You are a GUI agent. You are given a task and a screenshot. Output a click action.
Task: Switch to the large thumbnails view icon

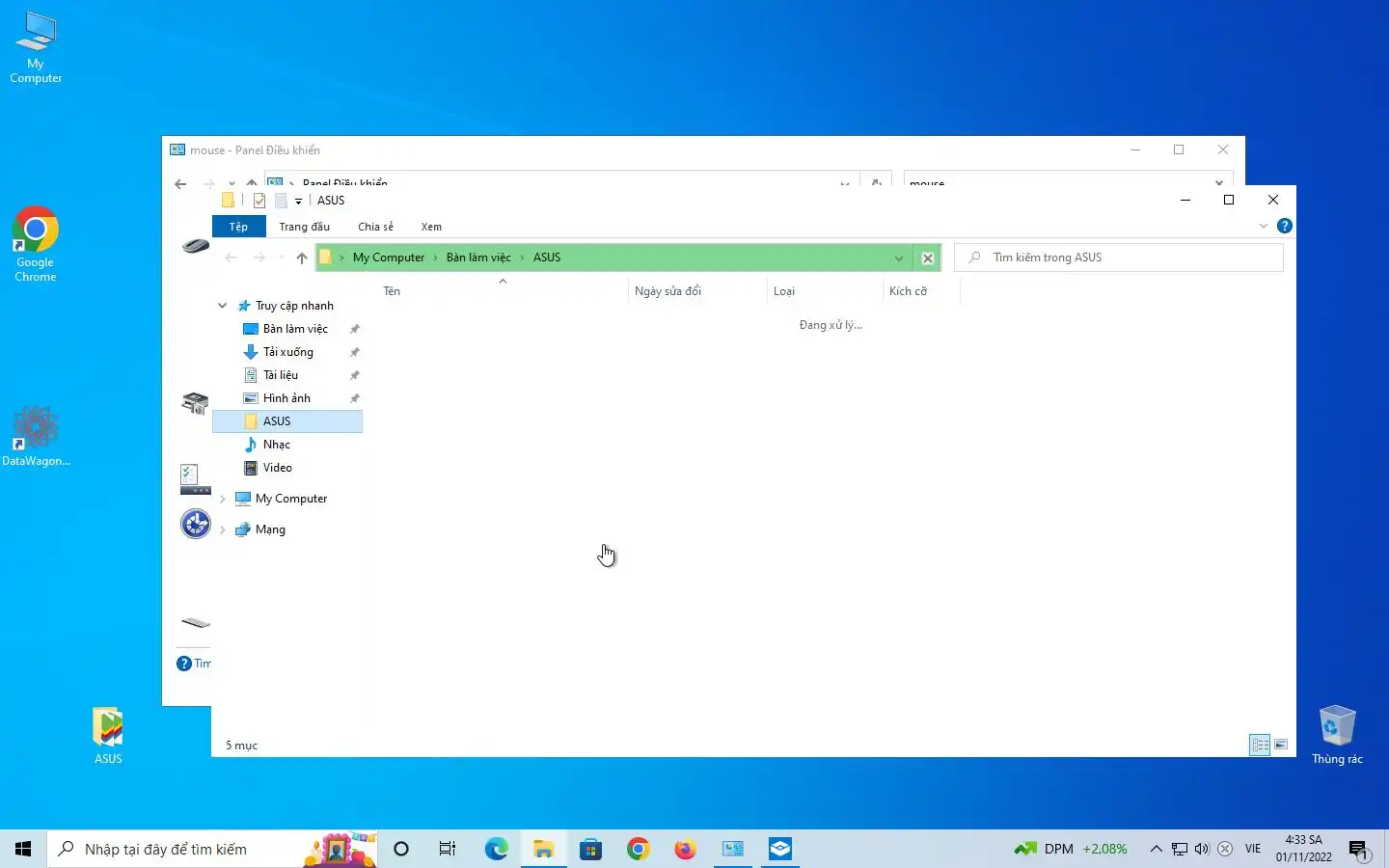[x=1281, y=745]
